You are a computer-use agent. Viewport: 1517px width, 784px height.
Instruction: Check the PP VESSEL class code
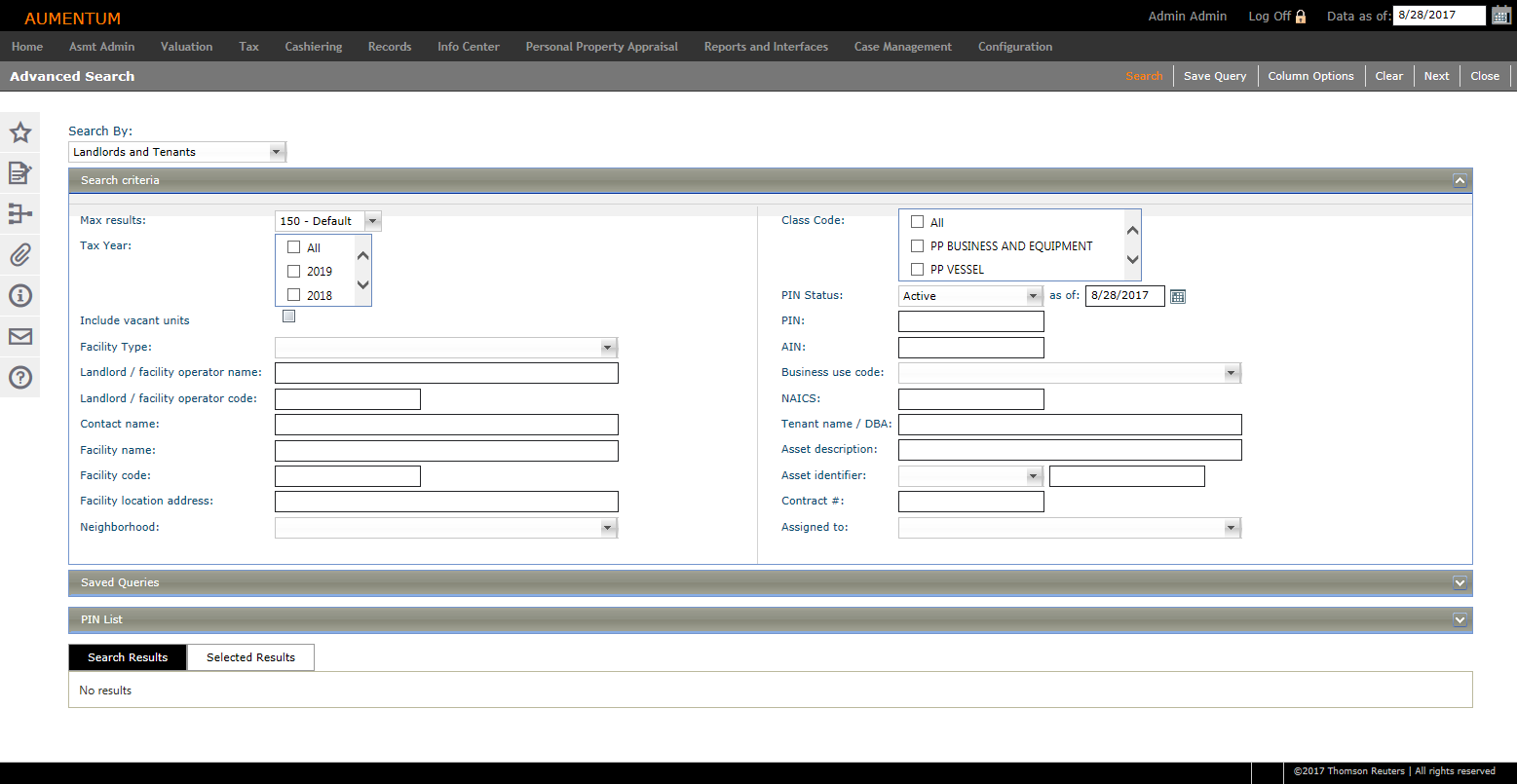pos(917,270)
